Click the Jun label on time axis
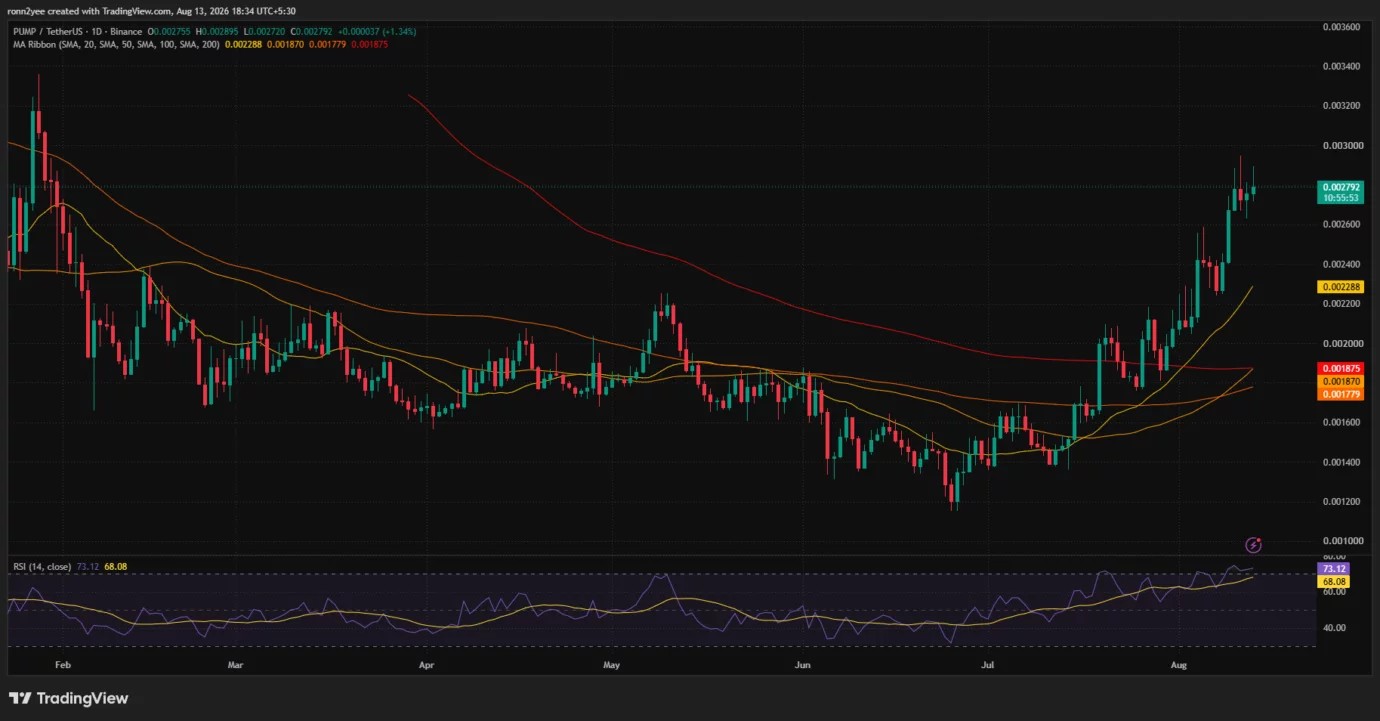Screen dimensions: 1380x721 click(x=801, y=664)
